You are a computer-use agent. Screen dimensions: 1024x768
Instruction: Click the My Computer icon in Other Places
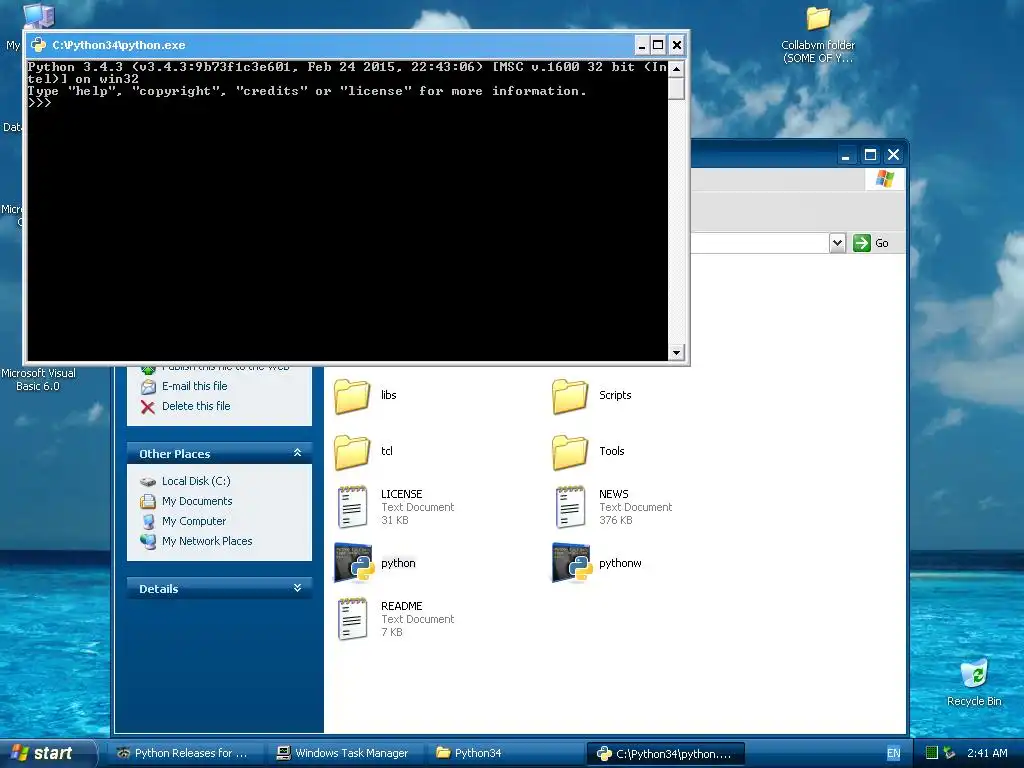point(148,522)
